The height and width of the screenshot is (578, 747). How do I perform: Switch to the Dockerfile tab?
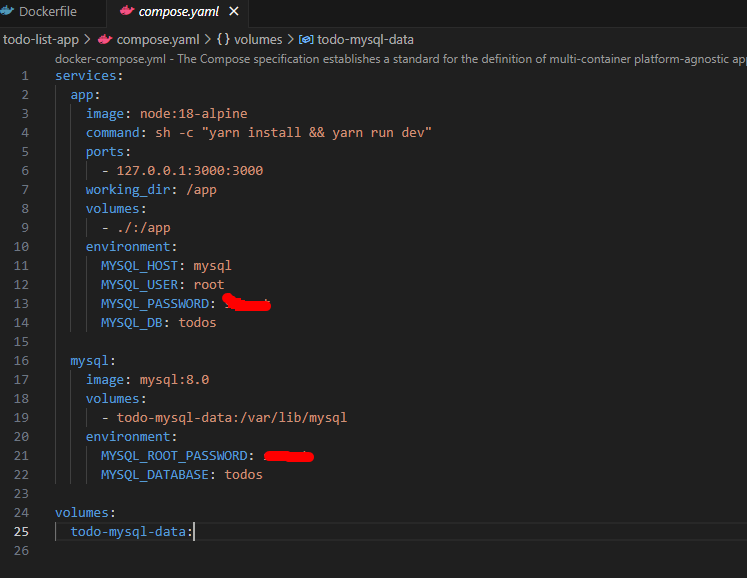(x=47, y=12)
